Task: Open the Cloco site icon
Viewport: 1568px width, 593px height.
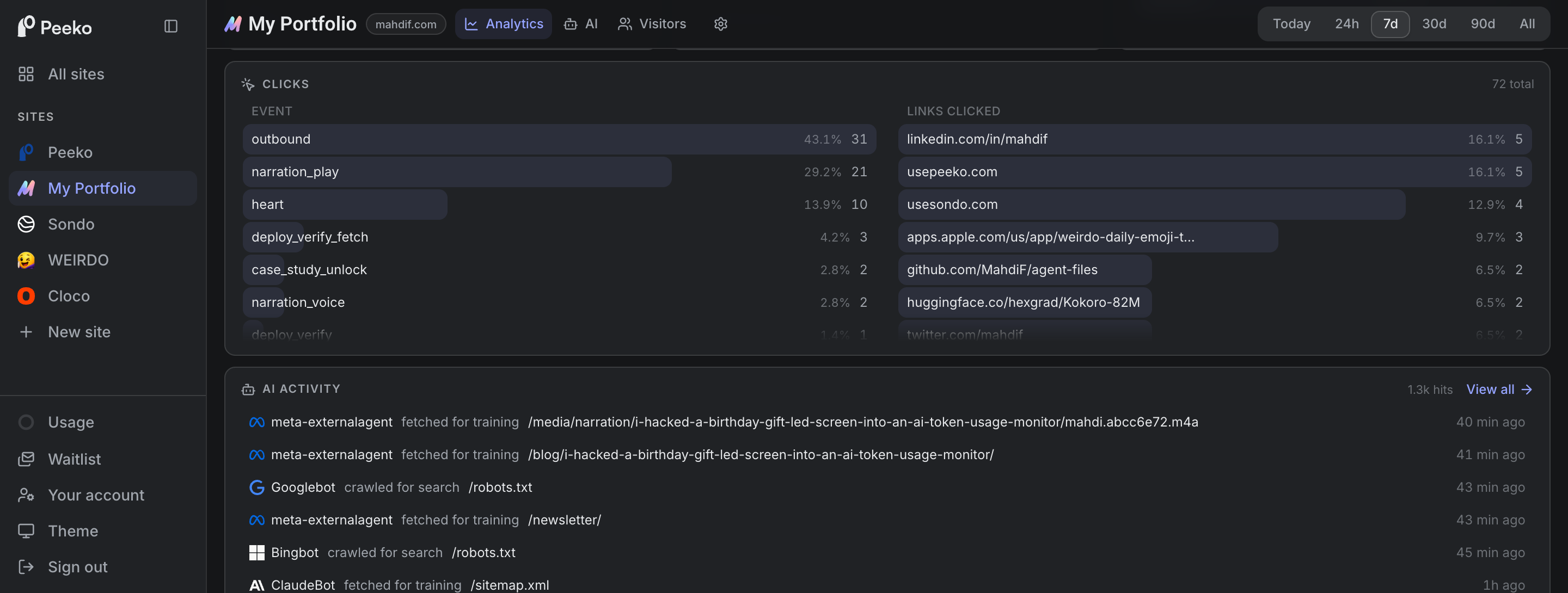Action: [26, 295]
